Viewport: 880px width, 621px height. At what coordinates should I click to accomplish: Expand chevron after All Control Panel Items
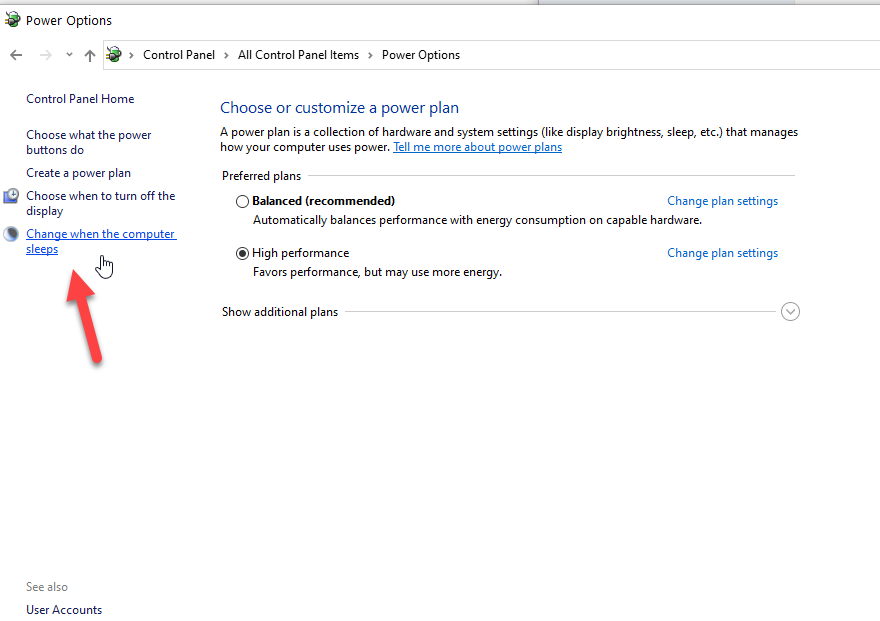point(370,55)
